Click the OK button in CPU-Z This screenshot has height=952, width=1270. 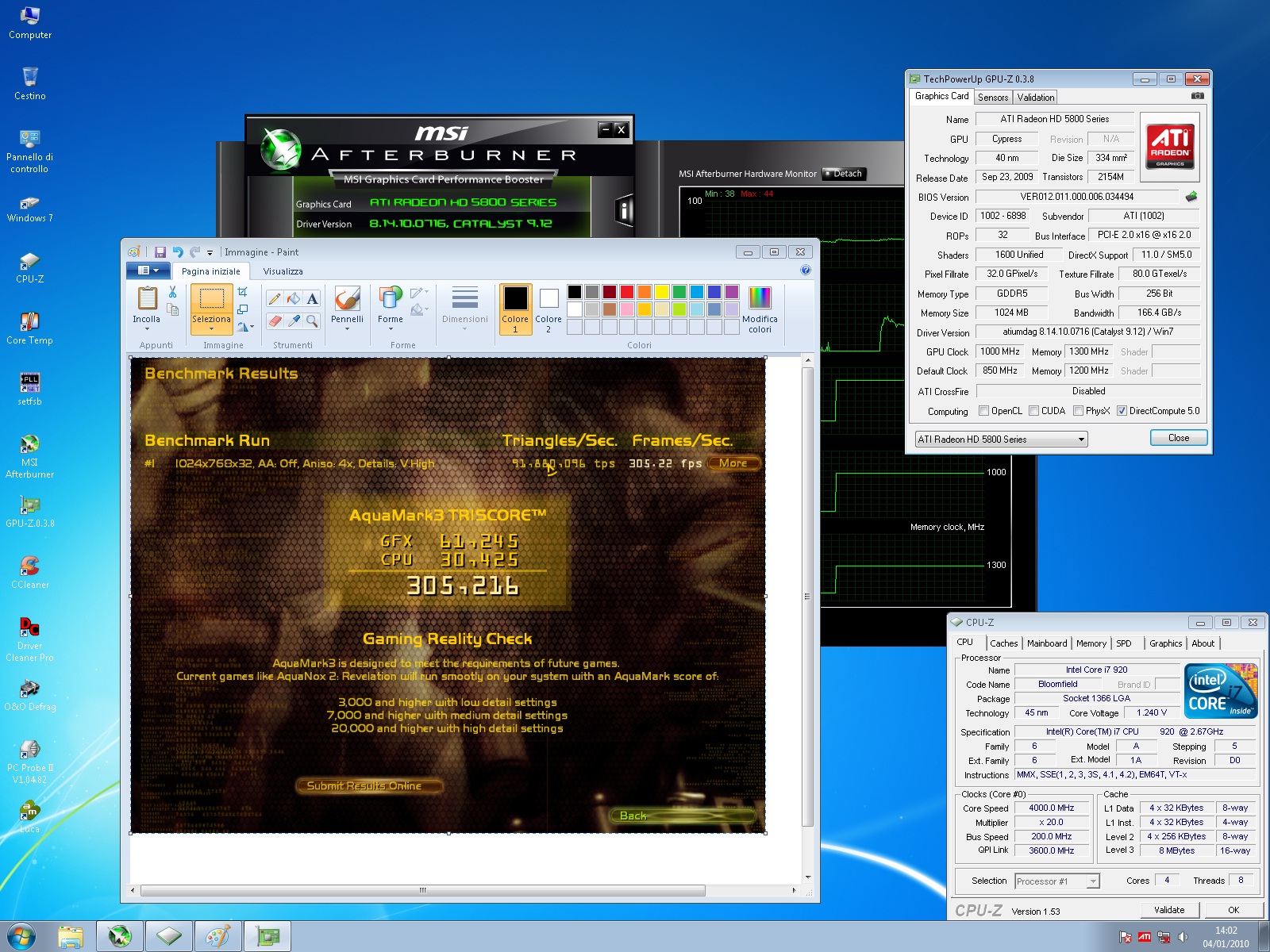tap(1233, 910)
